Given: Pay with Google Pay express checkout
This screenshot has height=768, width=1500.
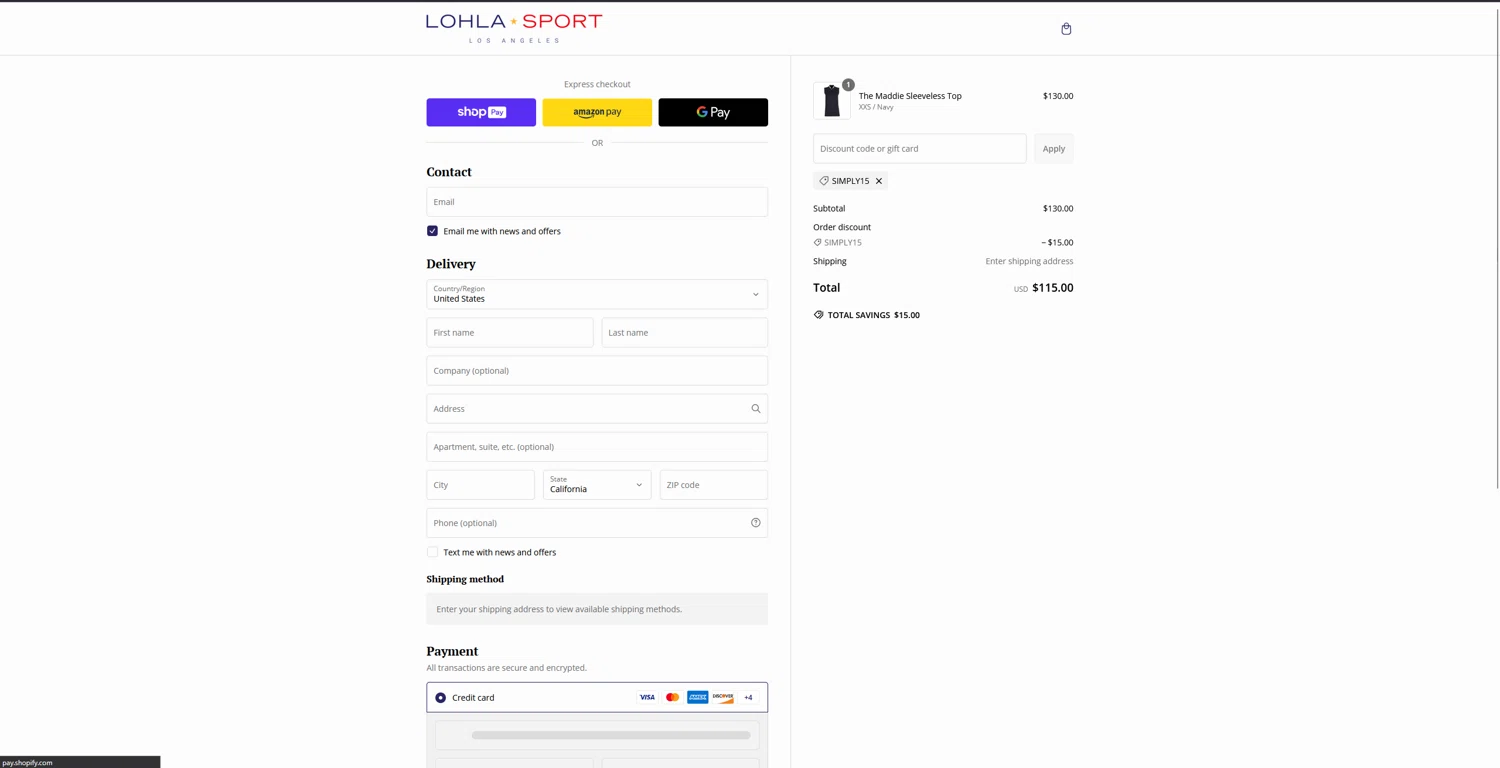Looking at the screenshot, I should click(x=713, y=112).
